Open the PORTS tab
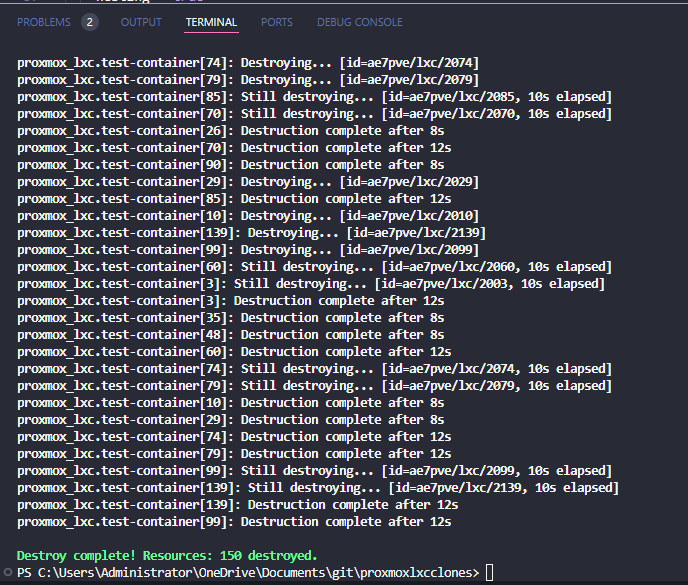 [x=276, y=22]
